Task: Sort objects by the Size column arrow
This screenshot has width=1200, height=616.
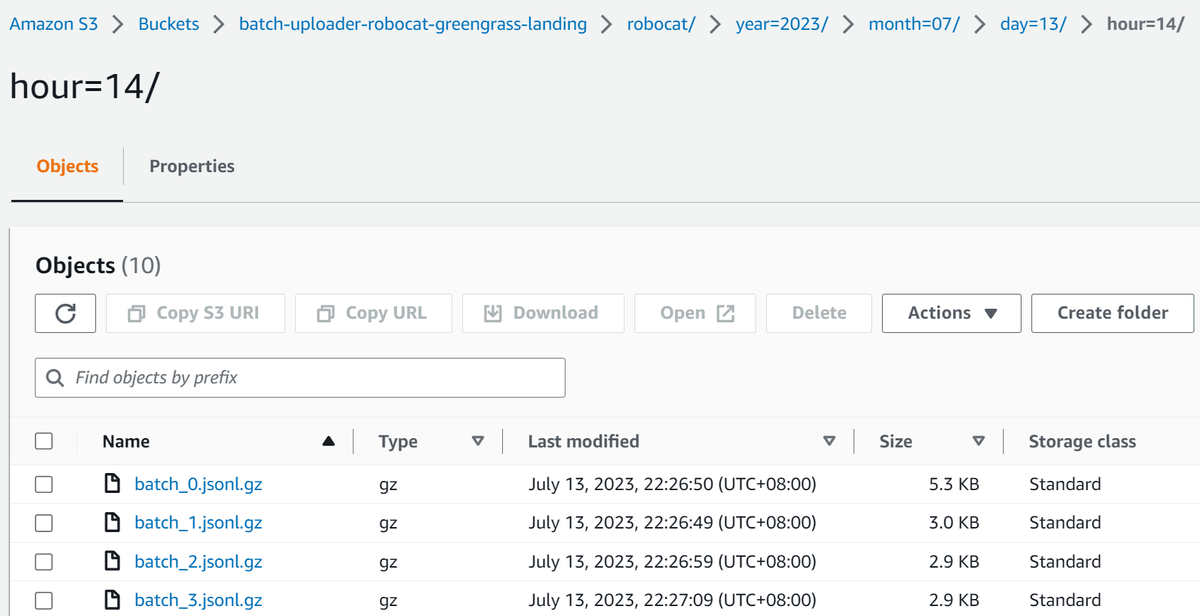Action: [x=979, y=442]
